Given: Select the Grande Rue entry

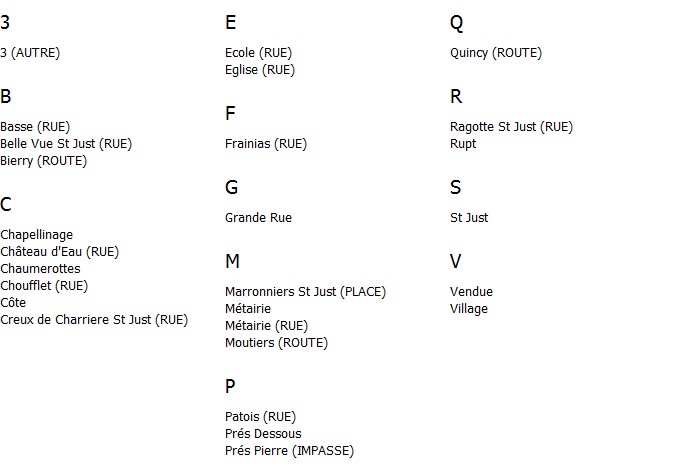Looking at the screenshot, I should point(258,218).
